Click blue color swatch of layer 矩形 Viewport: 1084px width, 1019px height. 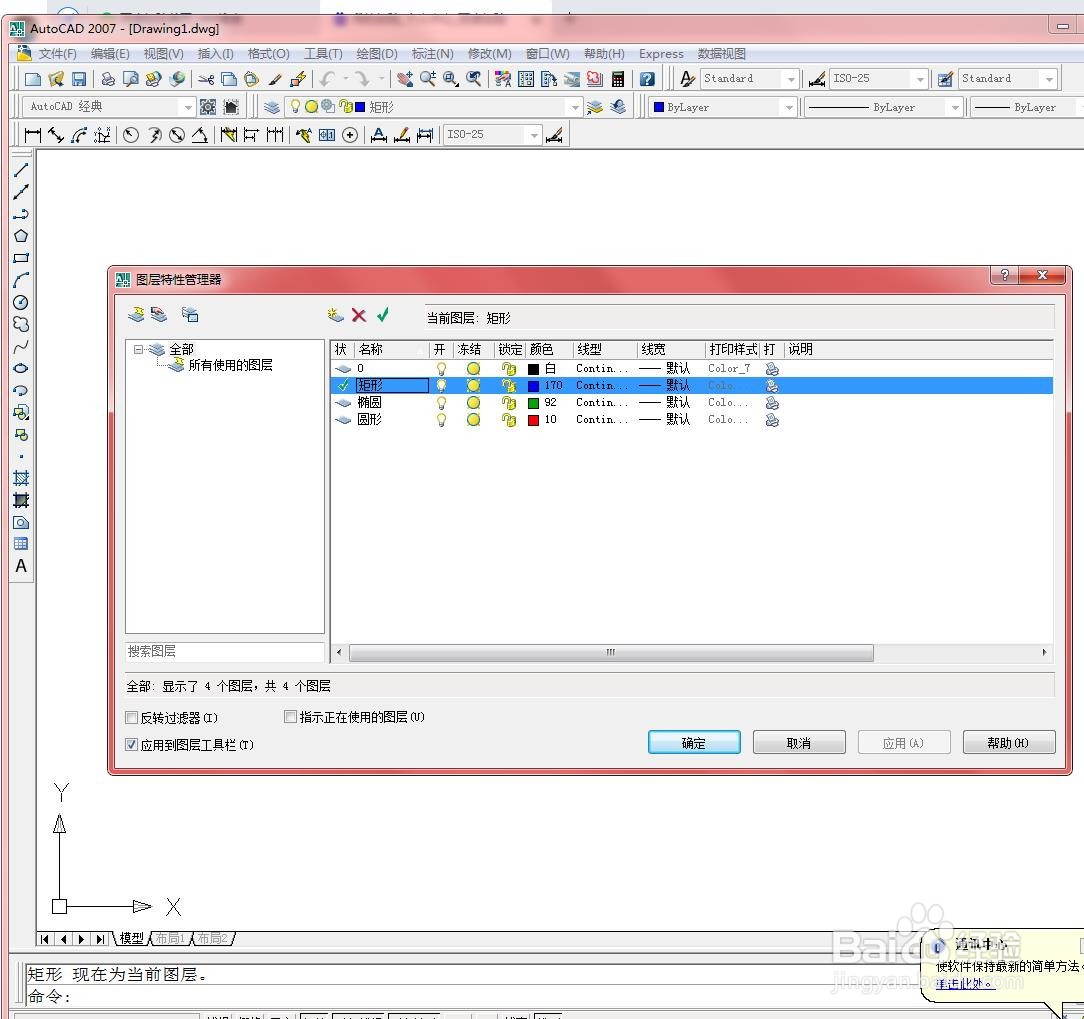pyautogui.click(x=534, y=386)
